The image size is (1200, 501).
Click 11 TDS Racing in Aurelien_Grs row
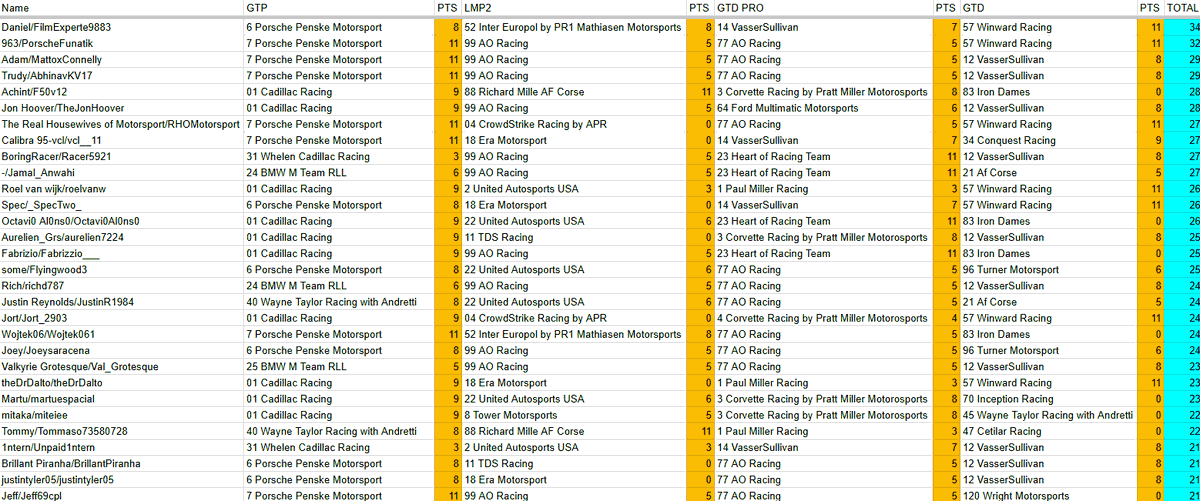[574, 238]
